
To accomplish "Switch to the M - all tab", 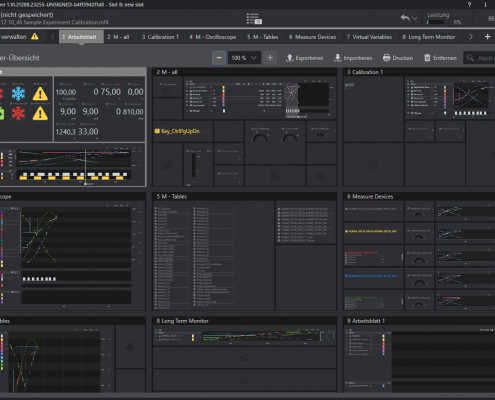I will (118, 37).
